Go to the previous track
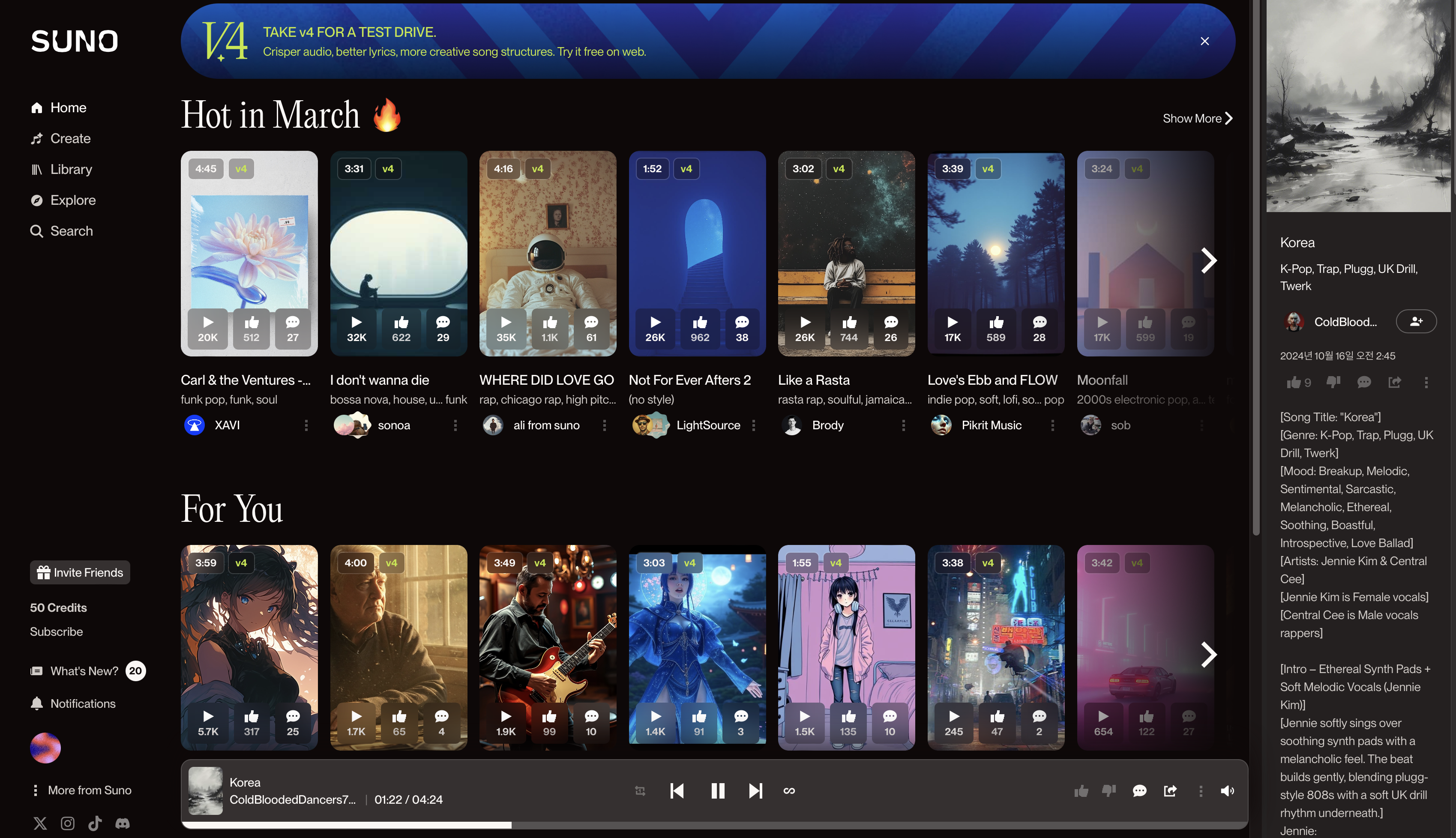1456x838 pixels. click(x=677, y=791)
